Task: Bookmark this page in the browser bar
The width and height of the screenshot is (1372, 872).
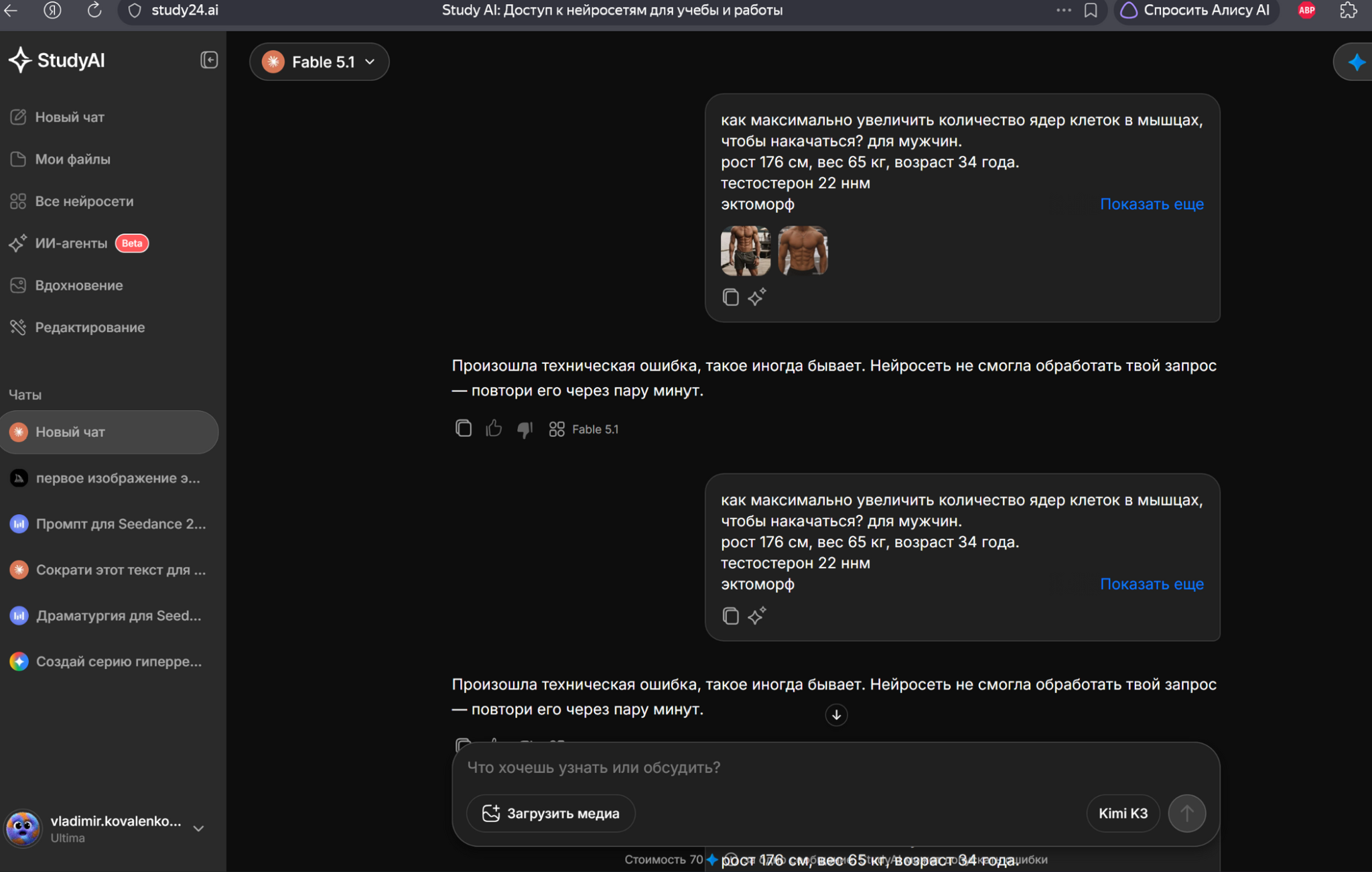Action: [x=1091, y=10]
